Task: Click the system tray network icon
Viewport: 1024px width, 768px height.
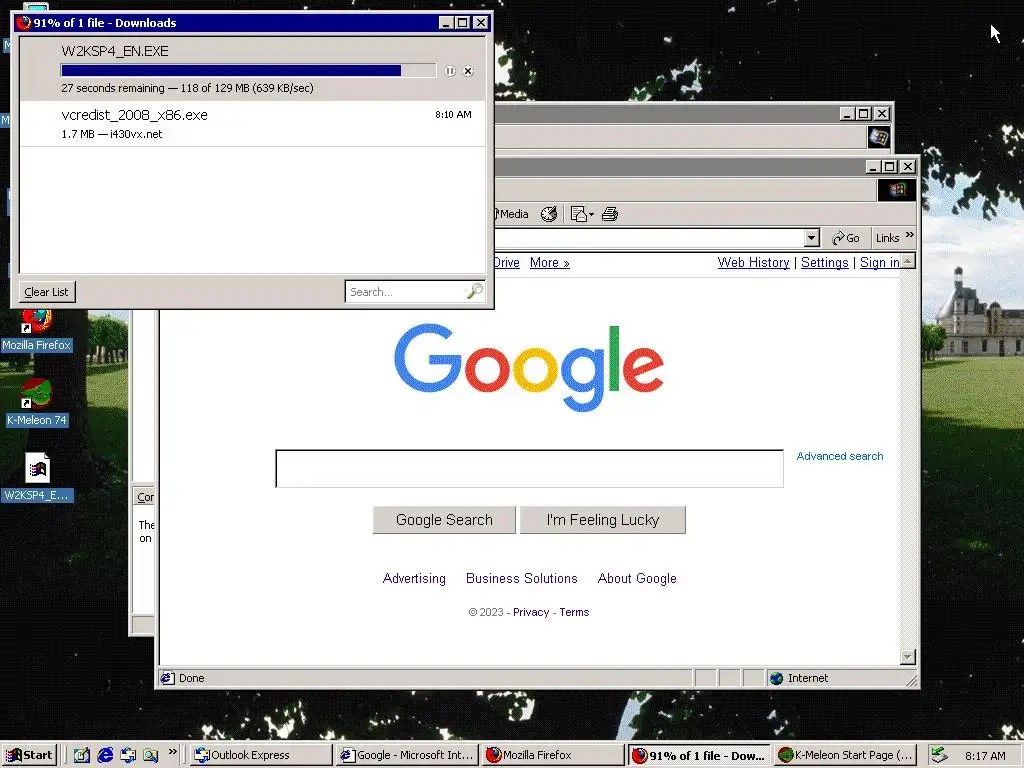Action: pos(939,755)
